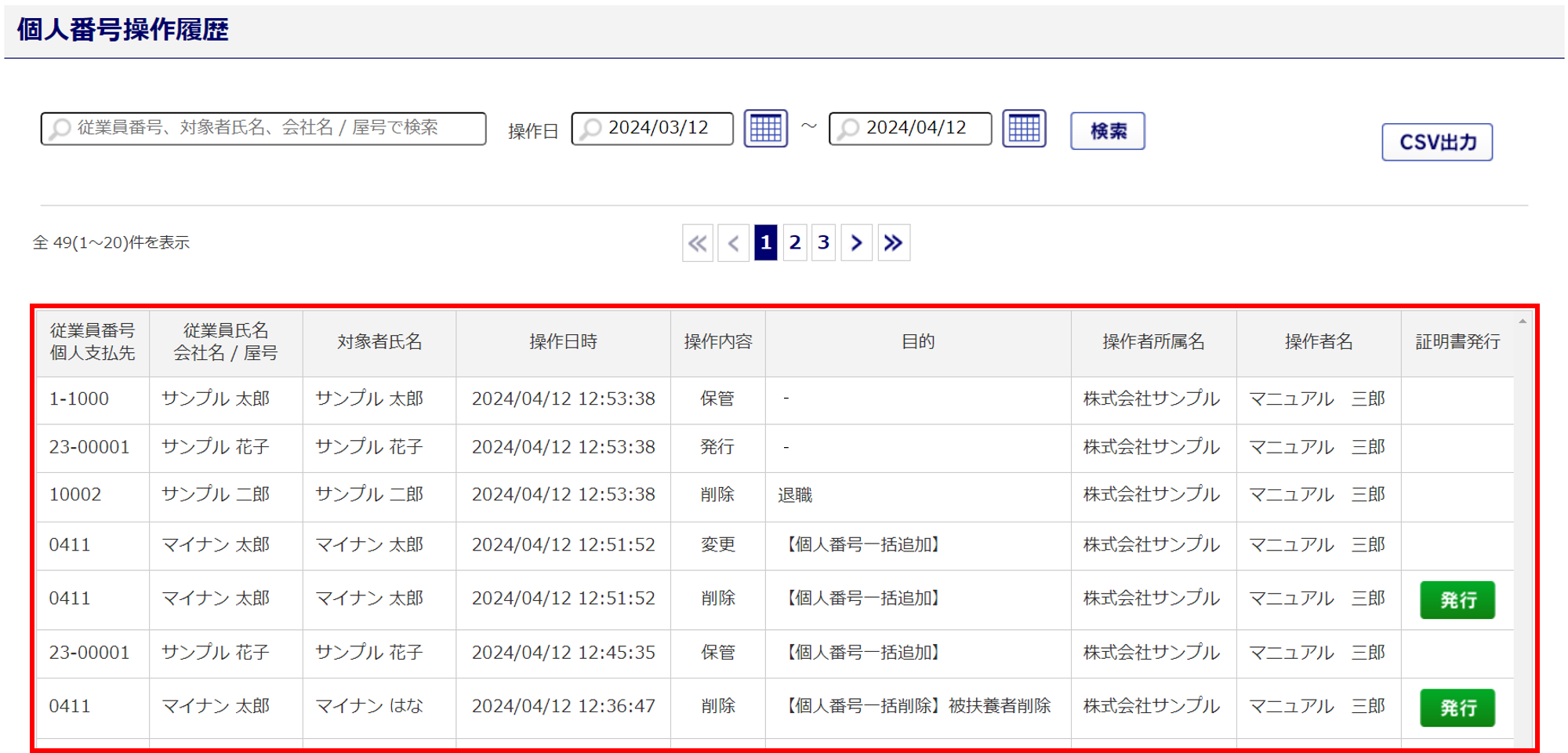Viewport: 1568px width, 753px height.
Task: Select page 1 in pagination
Action: pos(765,243)
